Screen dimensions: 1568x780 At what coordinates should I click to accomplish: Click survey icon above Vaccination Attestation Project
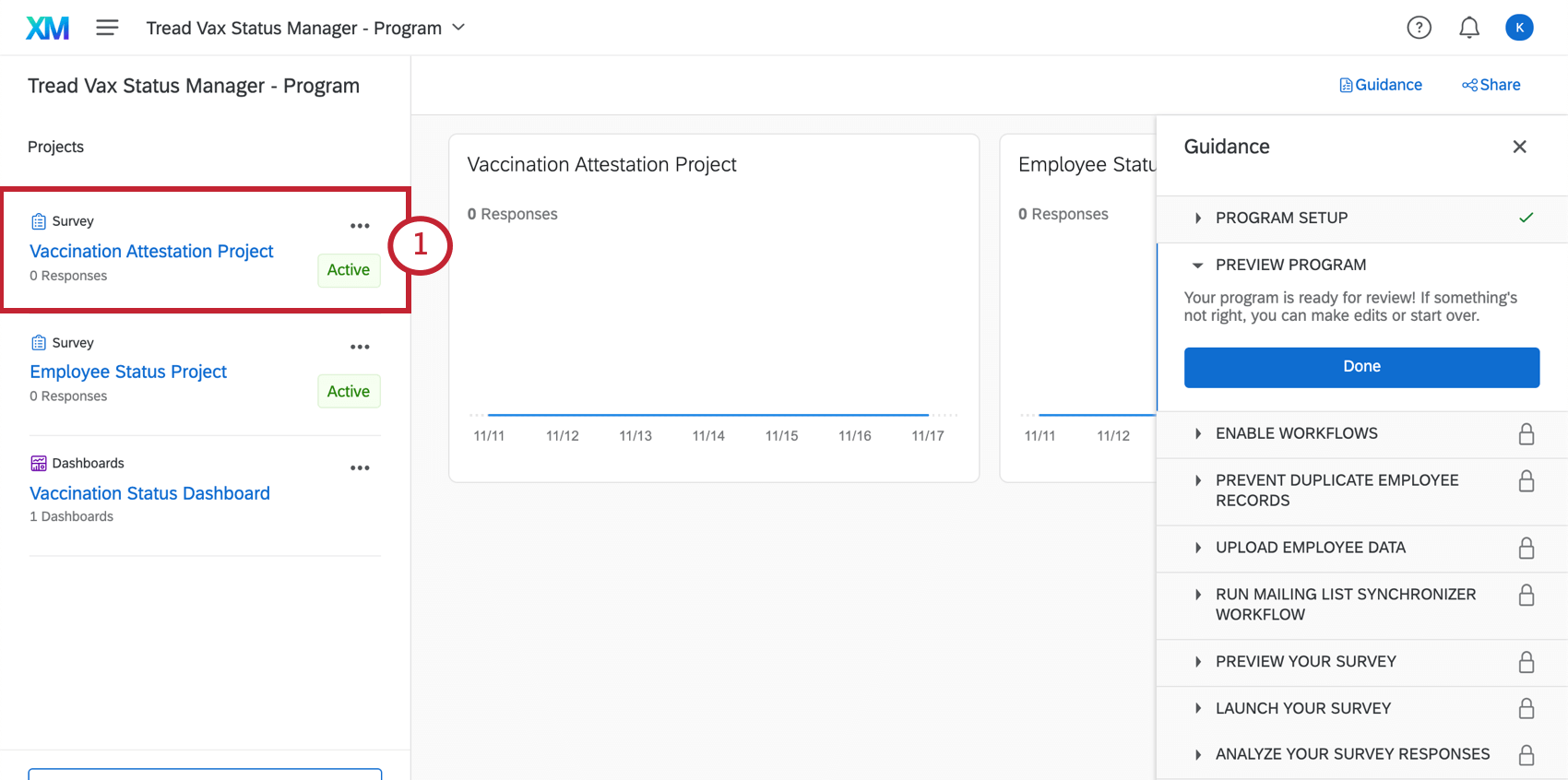39,221
